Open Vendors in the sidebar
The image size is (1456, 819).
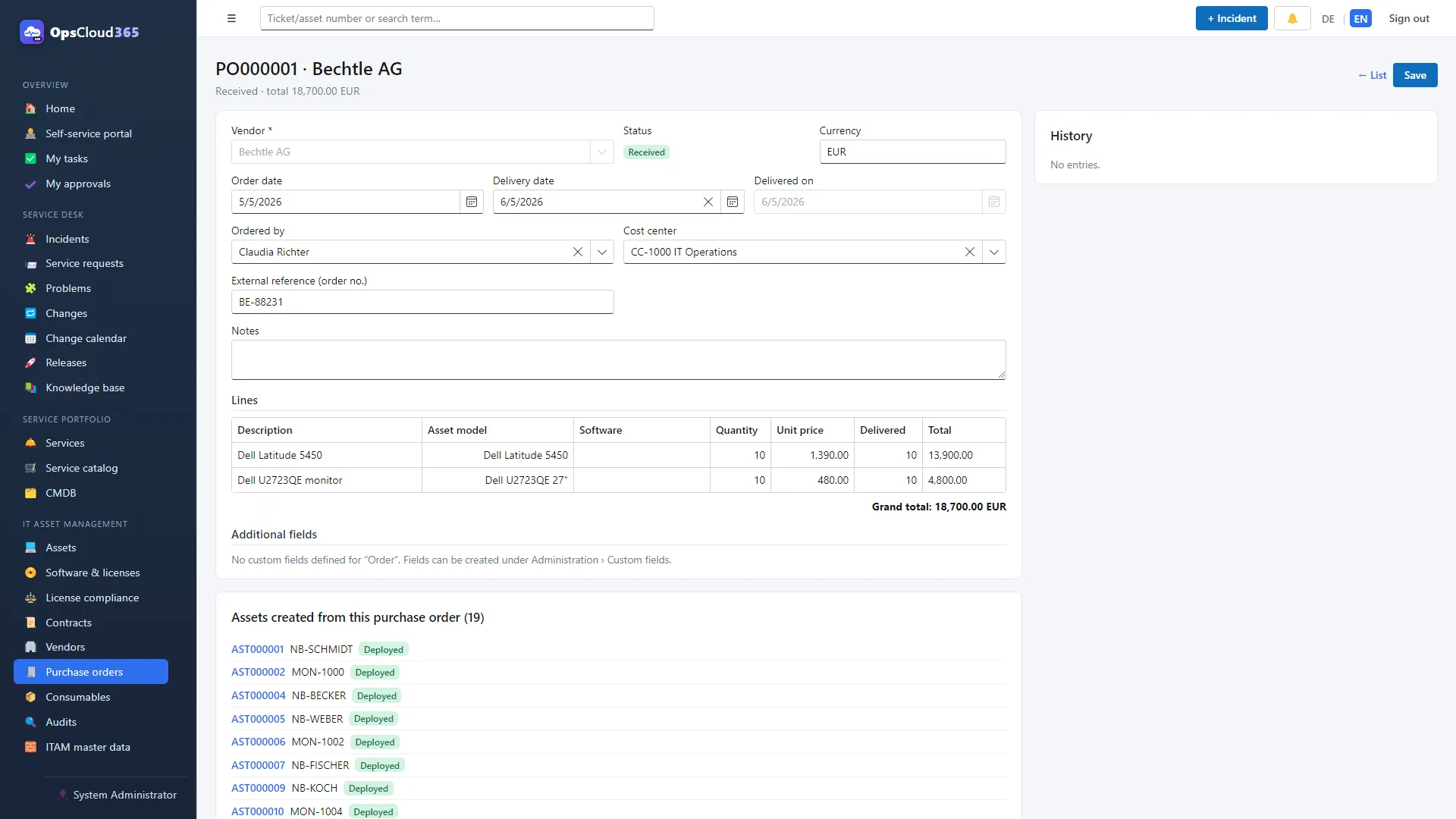click(x=91, y=647)
